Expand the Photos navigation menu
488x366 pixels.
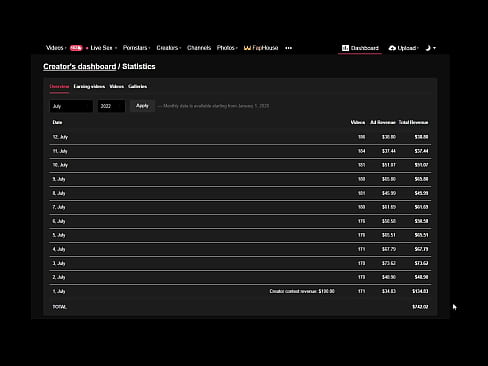227,48
